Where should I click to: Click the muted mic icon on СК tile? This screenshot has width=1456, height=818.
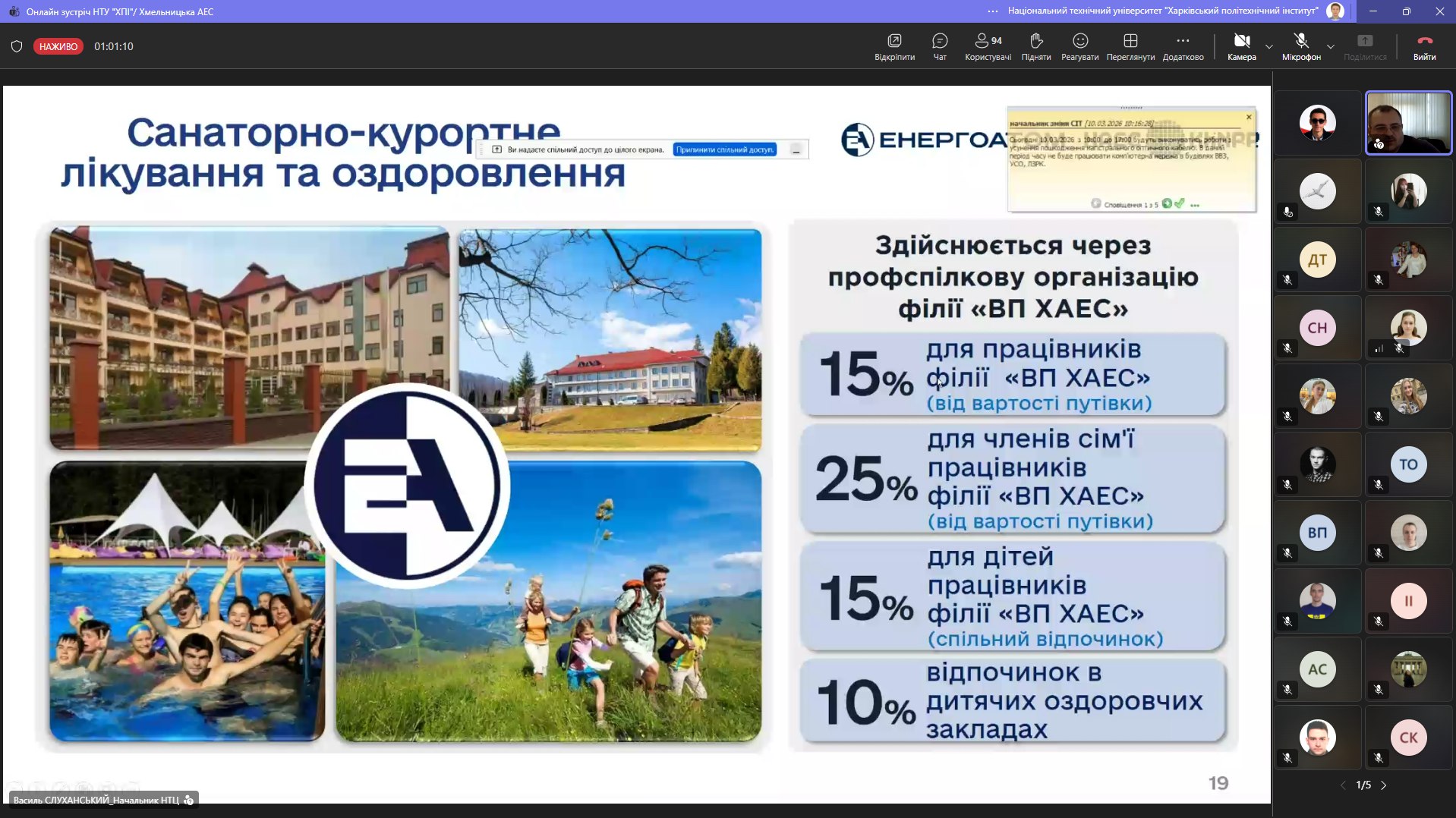[x=1379, y=758]
